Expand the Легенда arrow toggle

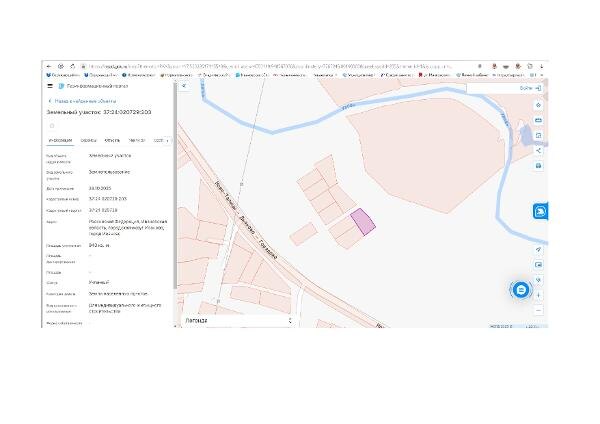click(x=290, y=321)
